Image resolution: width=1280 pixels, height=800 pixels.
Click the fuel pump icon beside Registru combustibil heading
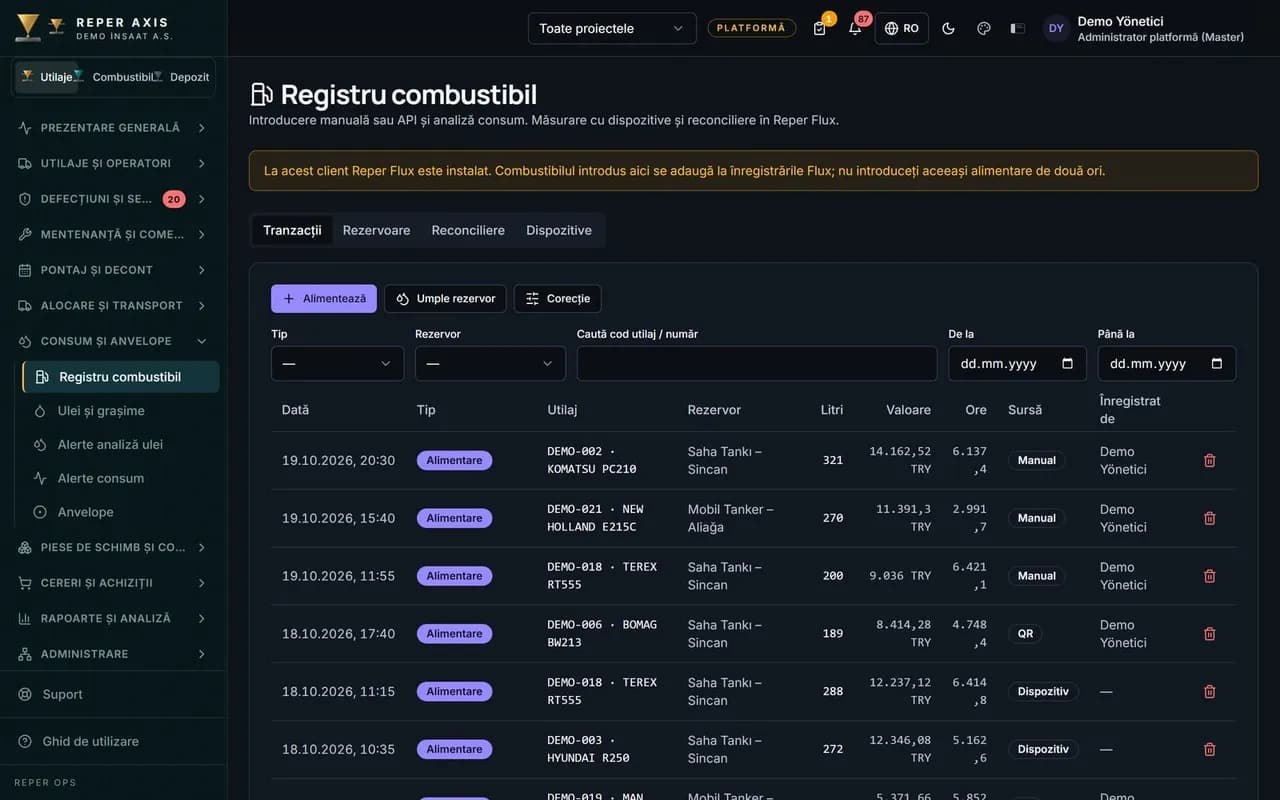(x=261, y=94)
